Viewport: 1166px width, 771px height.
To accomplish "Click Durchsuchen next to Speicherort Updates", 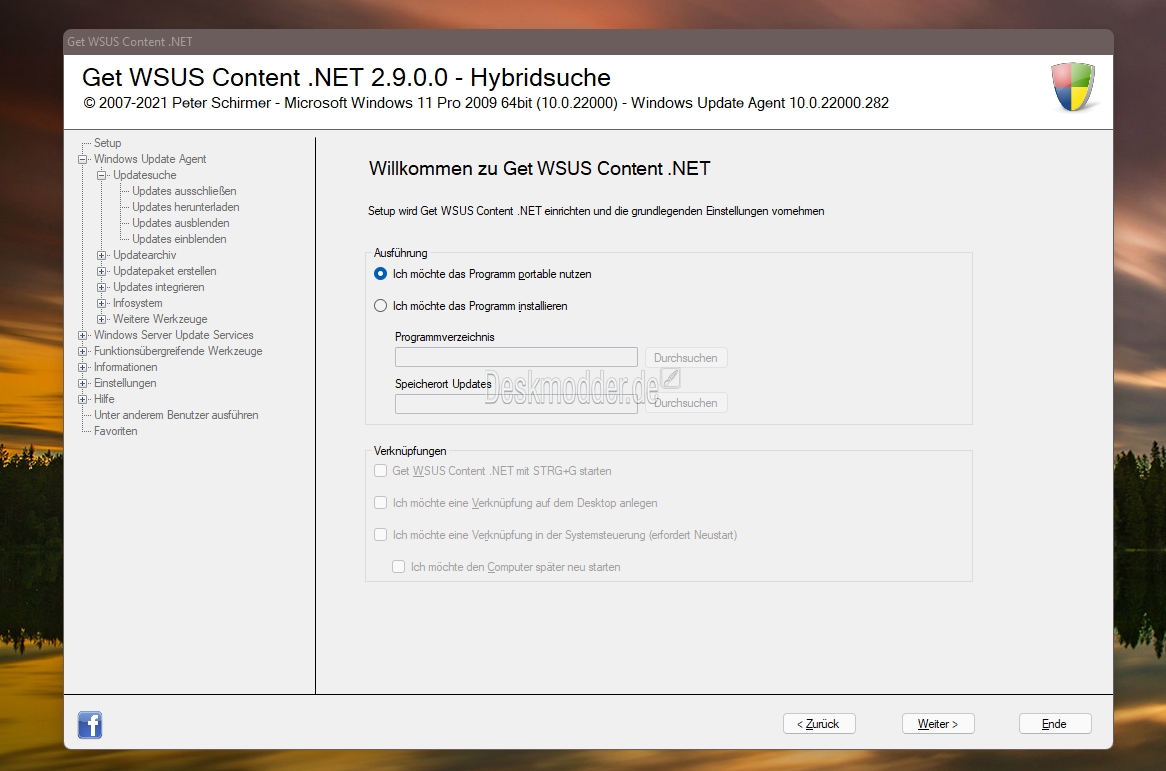I will click(686, 403).
